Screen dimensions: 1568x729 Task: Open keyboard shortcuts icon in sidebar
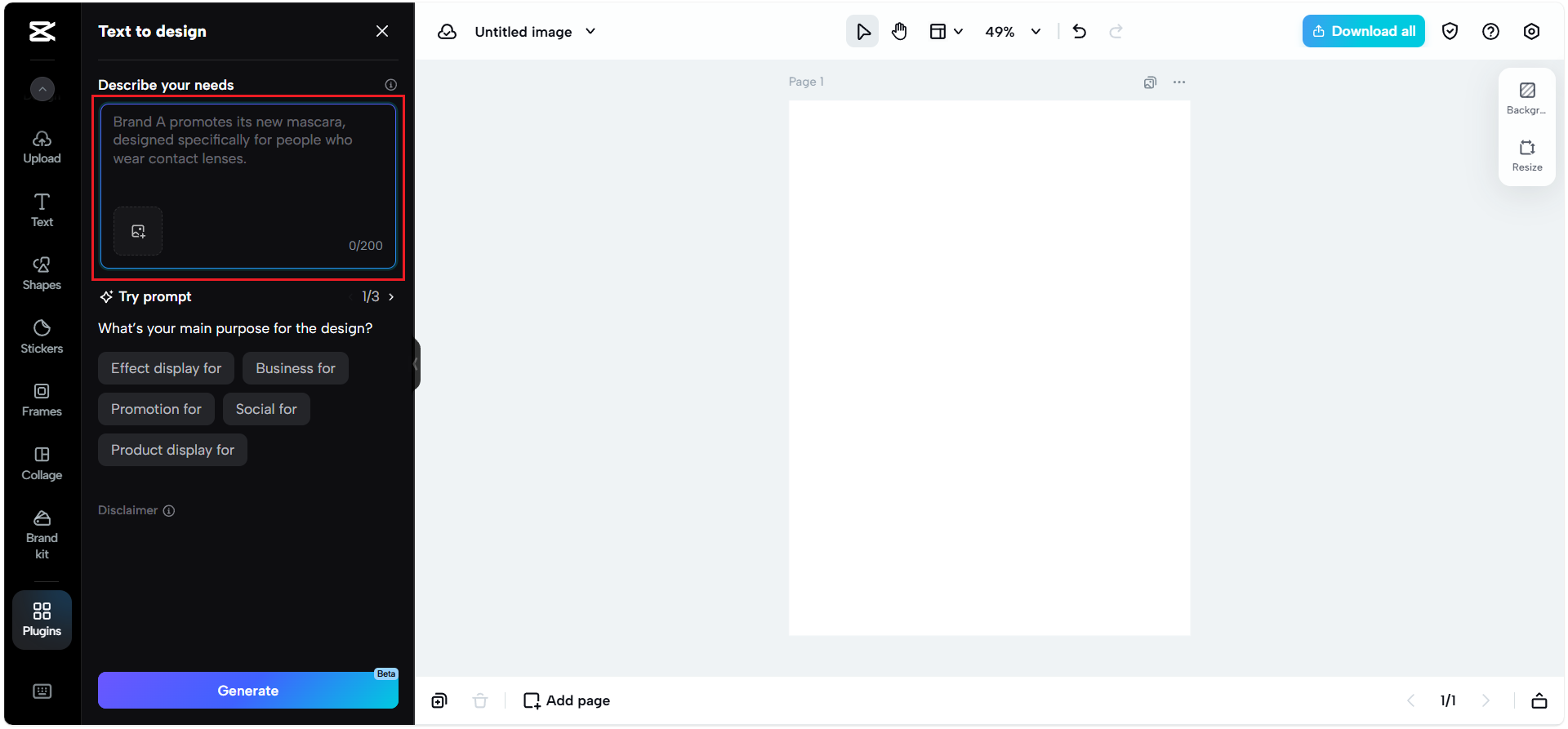(x=42, y=691)
